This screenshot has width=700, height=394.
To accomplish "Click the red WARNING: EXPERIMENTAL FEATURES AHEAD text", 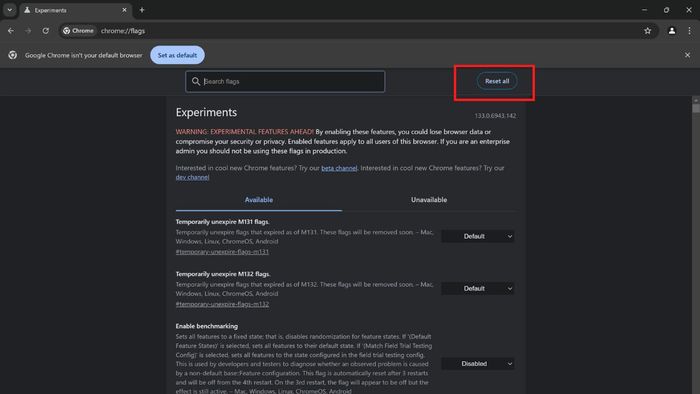I will [x=245, y=132].
